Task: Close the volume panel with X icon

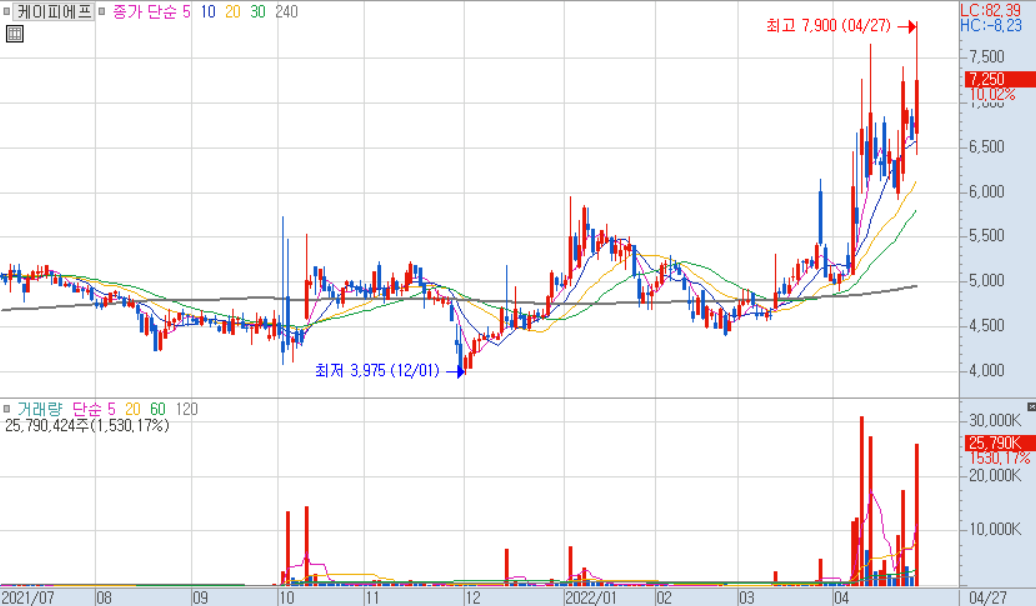Action: [1031, 407]
